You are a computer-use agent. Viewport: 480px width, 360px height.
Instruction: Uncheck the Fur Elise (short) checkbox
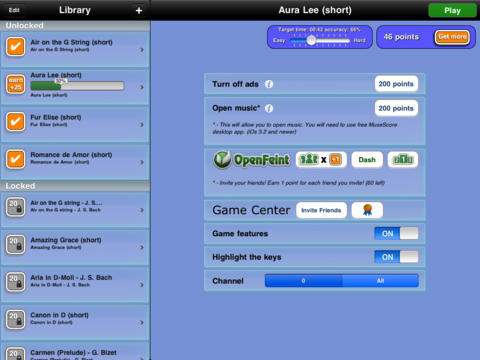15,121
